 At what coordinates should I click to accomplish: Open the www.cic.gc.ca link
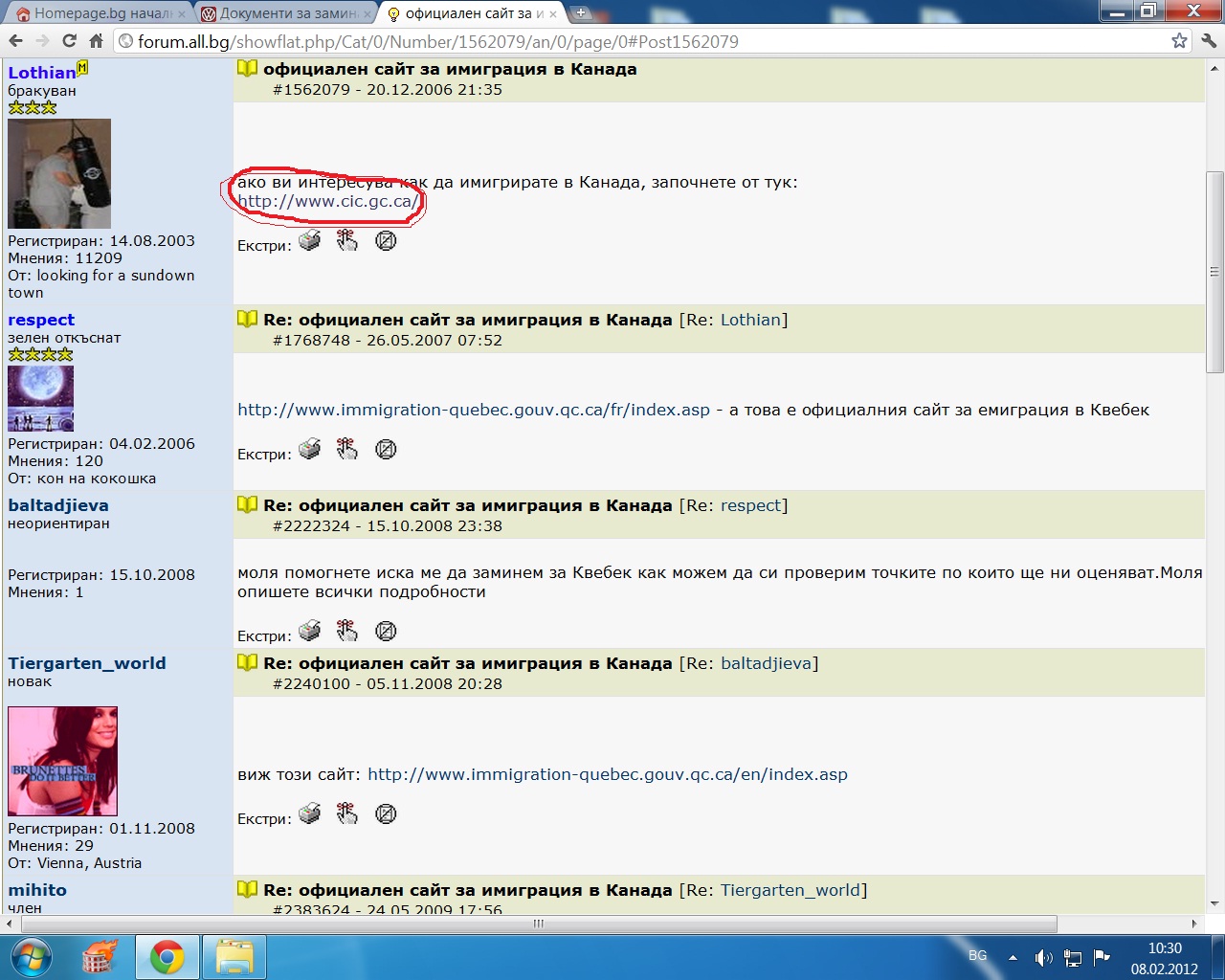[x=327, y=202]
